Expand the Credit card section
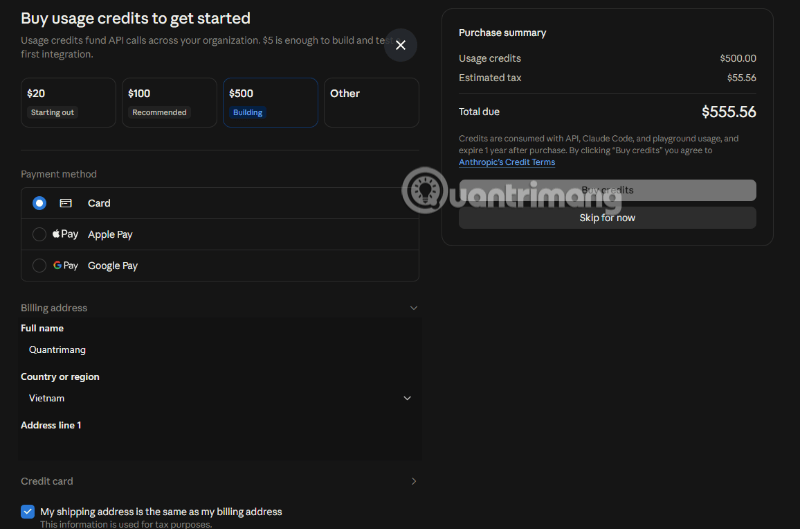The image size is (800, 529). pyautogui.click(x=414, y=481)
